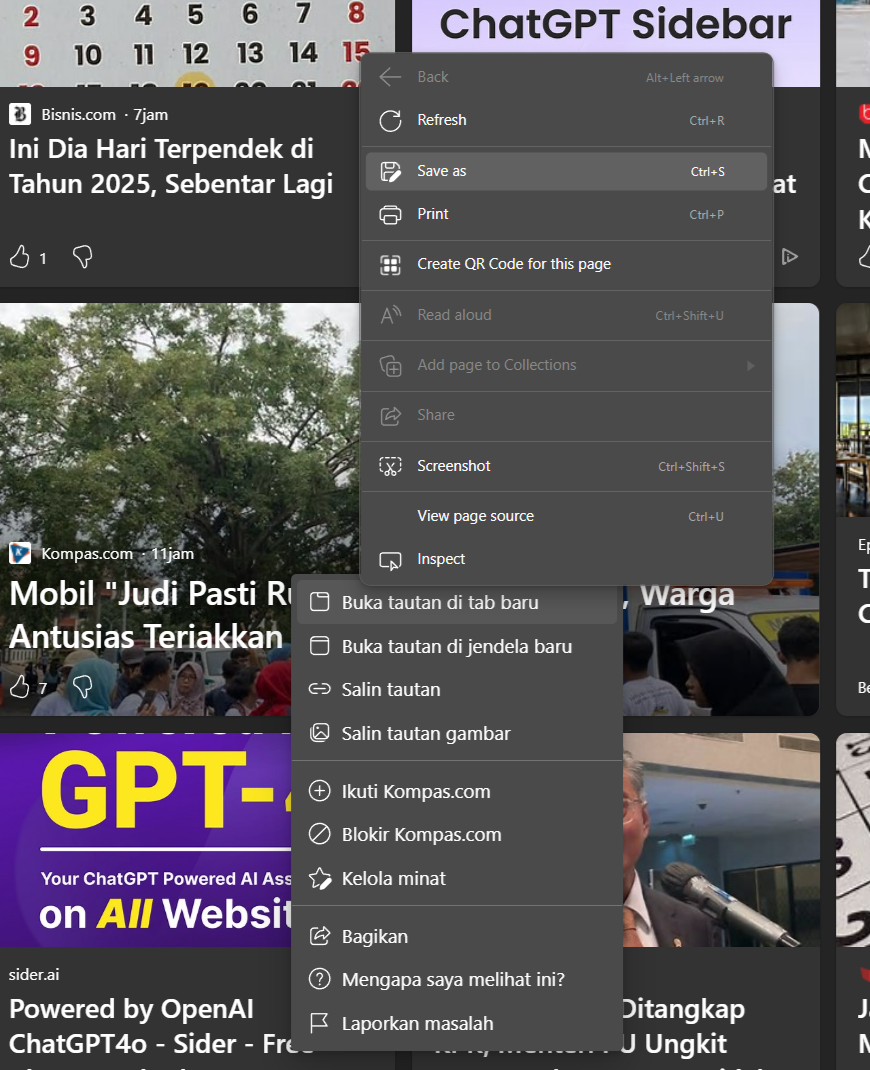This screenshot has width=870, height=1070.
Task: Click the QR code icon
Action: tap(390, 265)
